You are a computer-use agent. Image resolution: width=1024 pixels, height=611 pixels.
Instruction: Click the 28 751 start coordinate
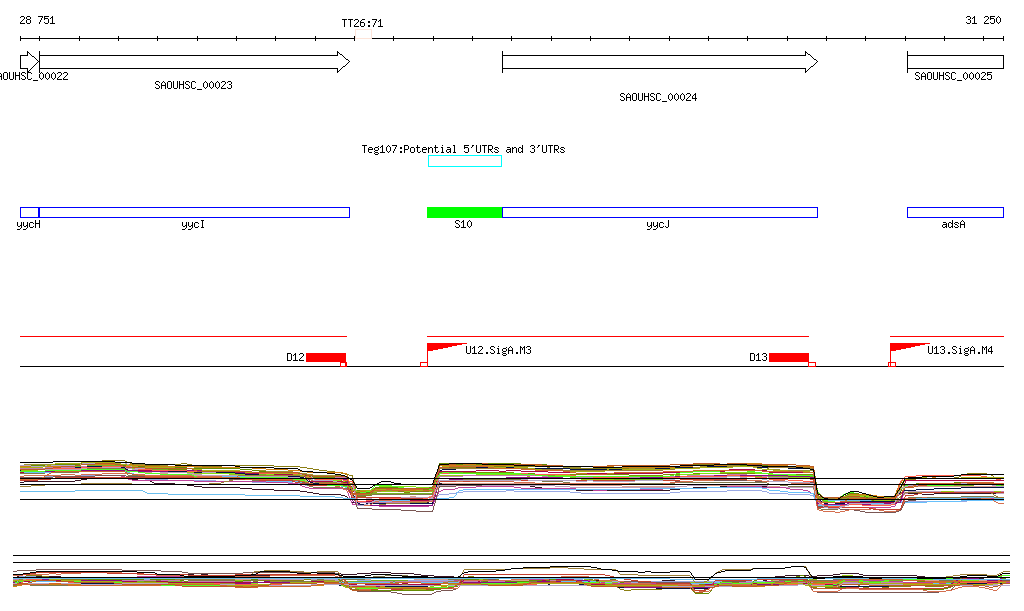coord(38,20)
